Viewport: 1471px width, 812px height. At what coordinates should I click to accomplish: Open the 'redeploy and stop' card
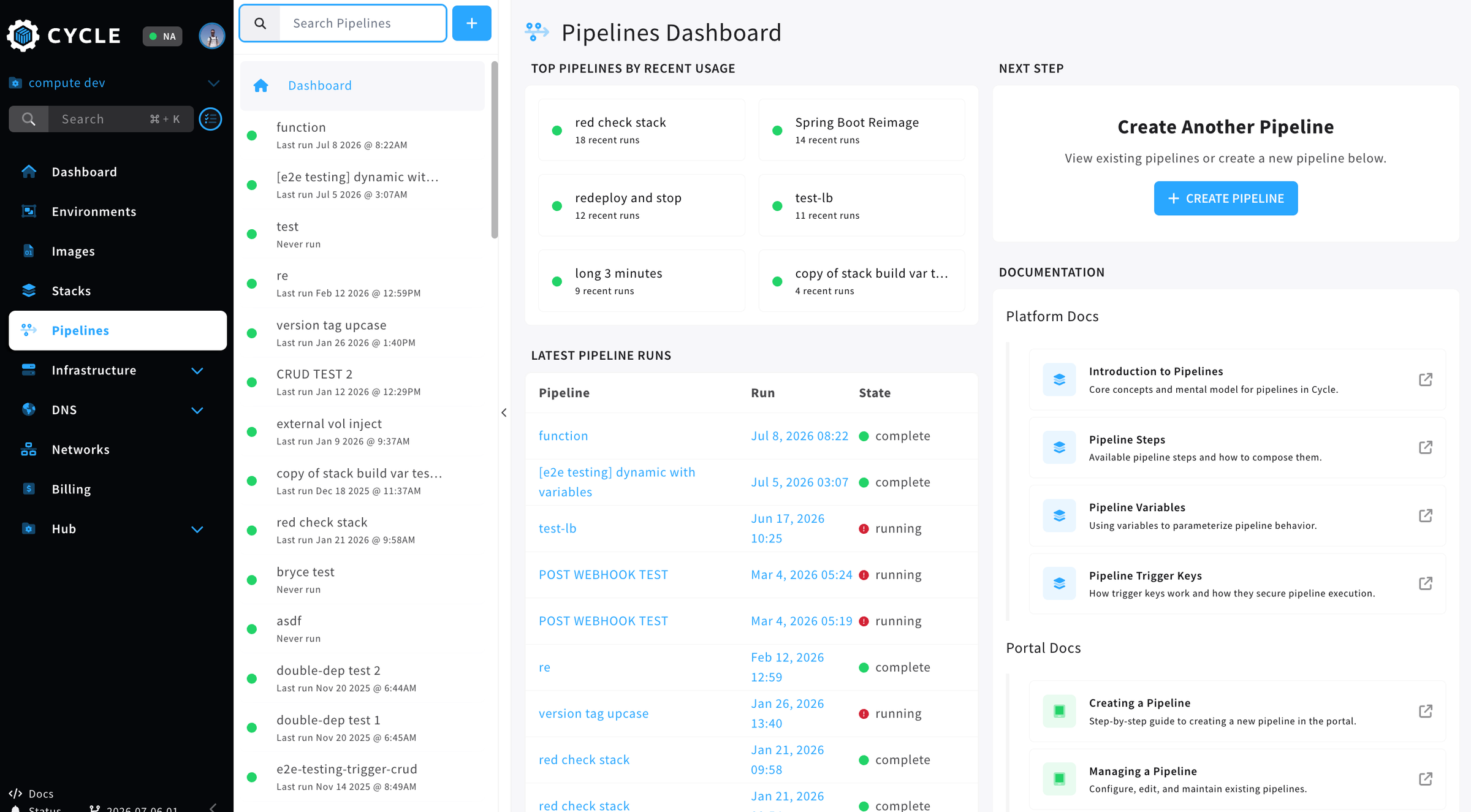click(642, 205)
